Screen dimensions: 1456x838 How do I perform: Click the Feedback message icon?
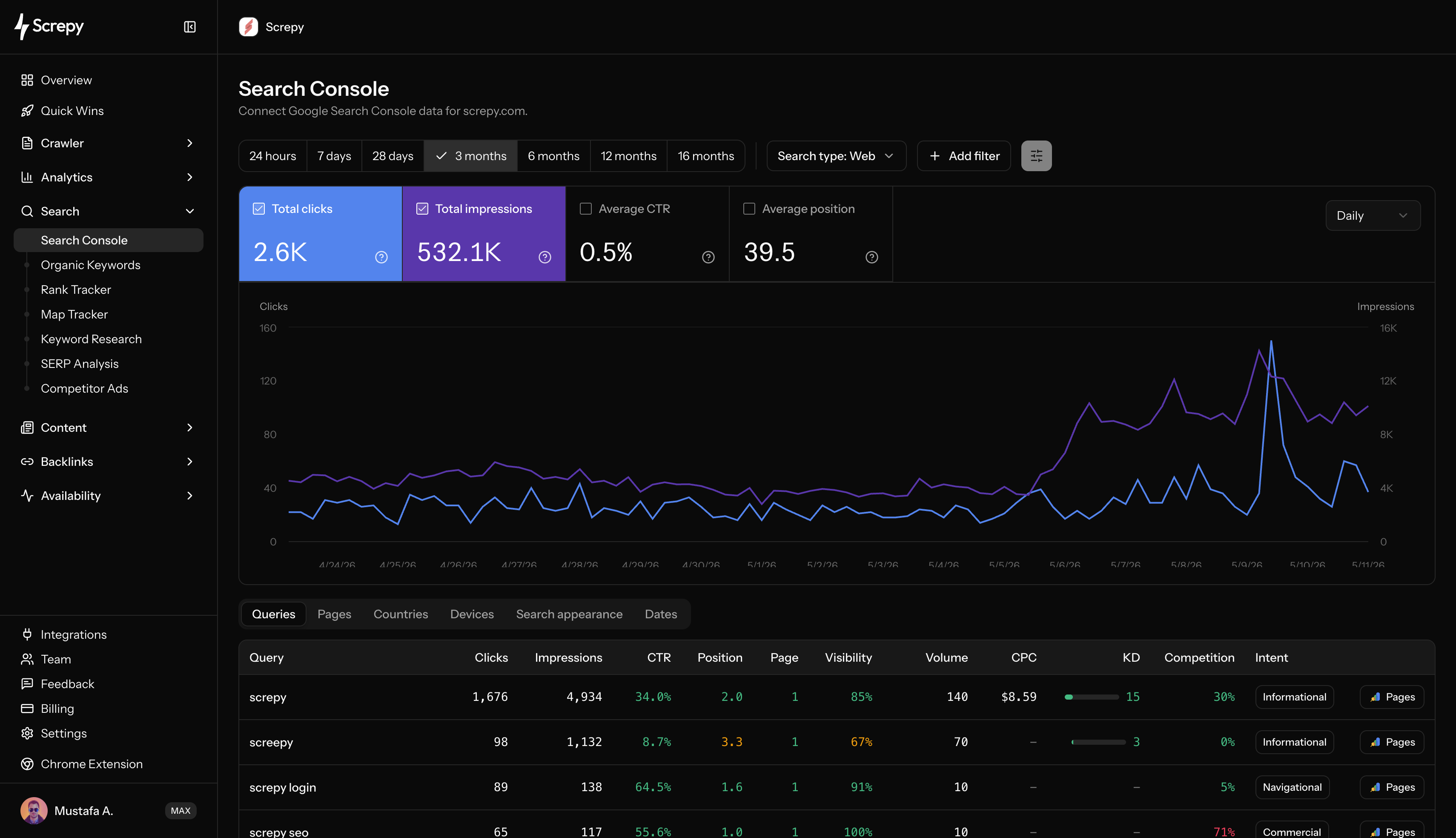pos(27,684)
